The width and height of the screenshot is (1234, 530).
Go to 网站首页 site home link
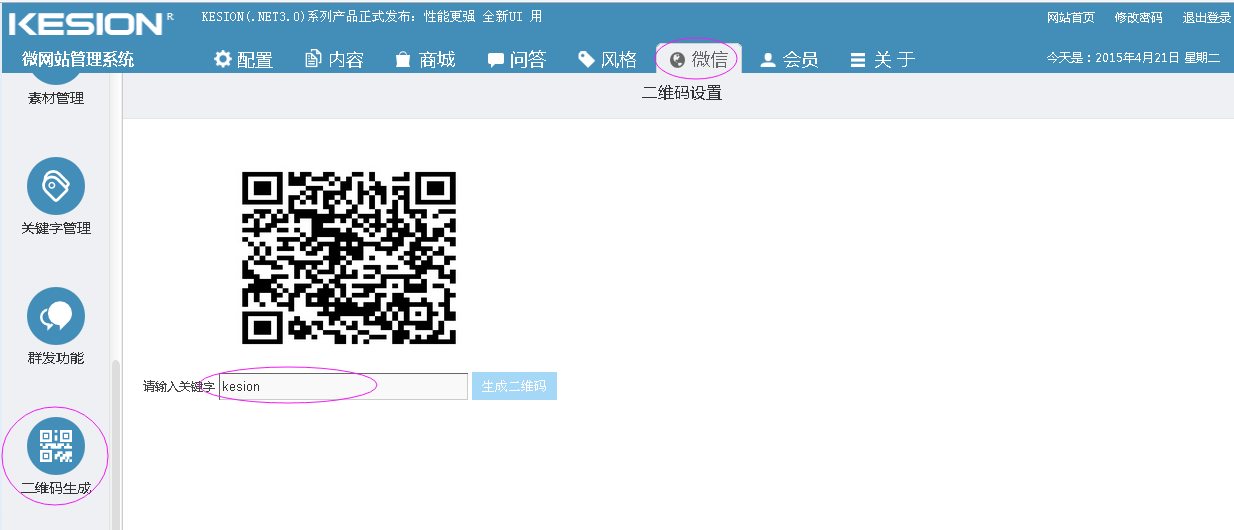(x=1070, y=17)
